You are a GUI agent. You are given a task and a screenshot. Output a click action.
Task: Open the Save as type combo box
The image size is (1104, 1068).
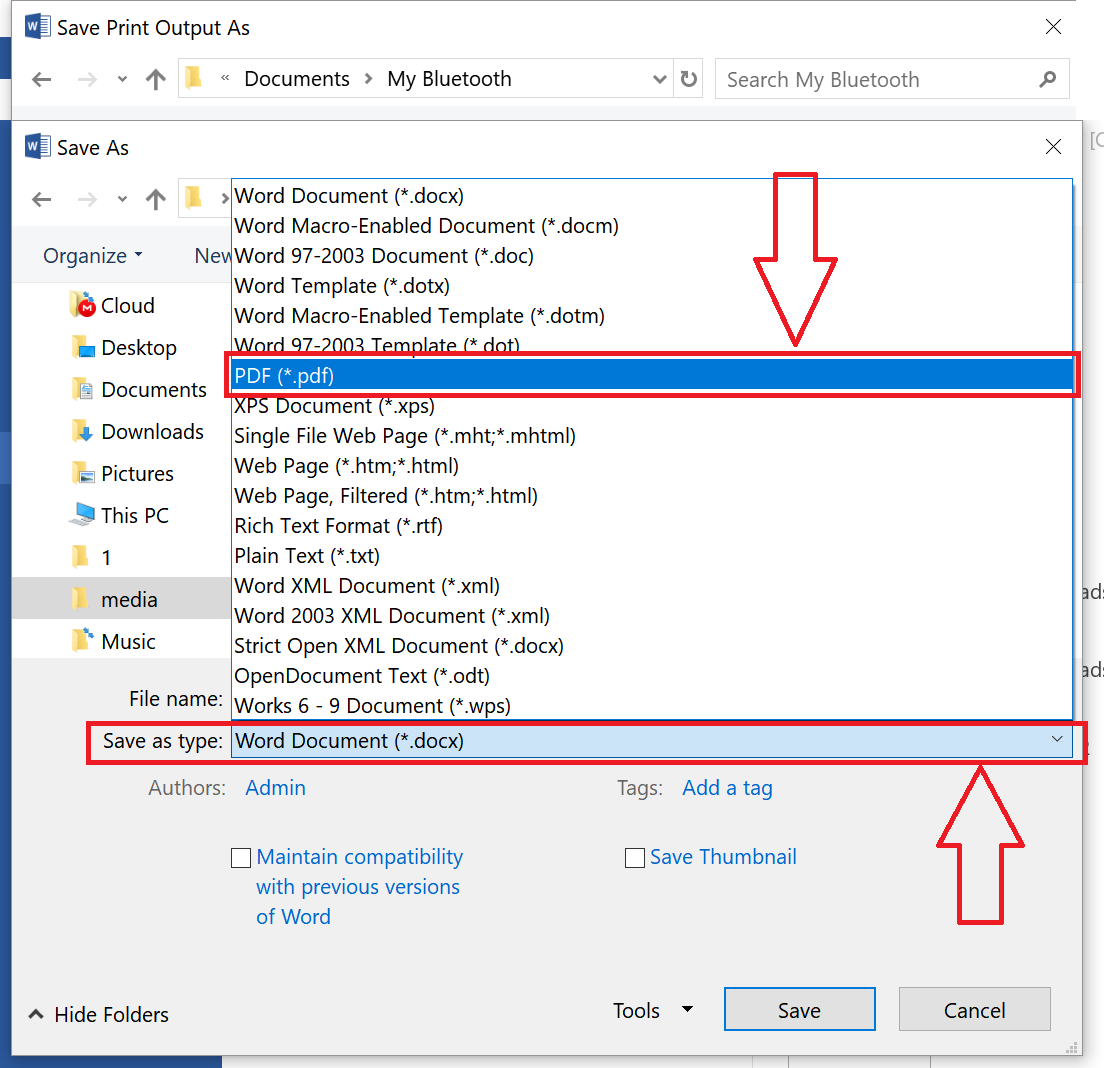[652, 741]
